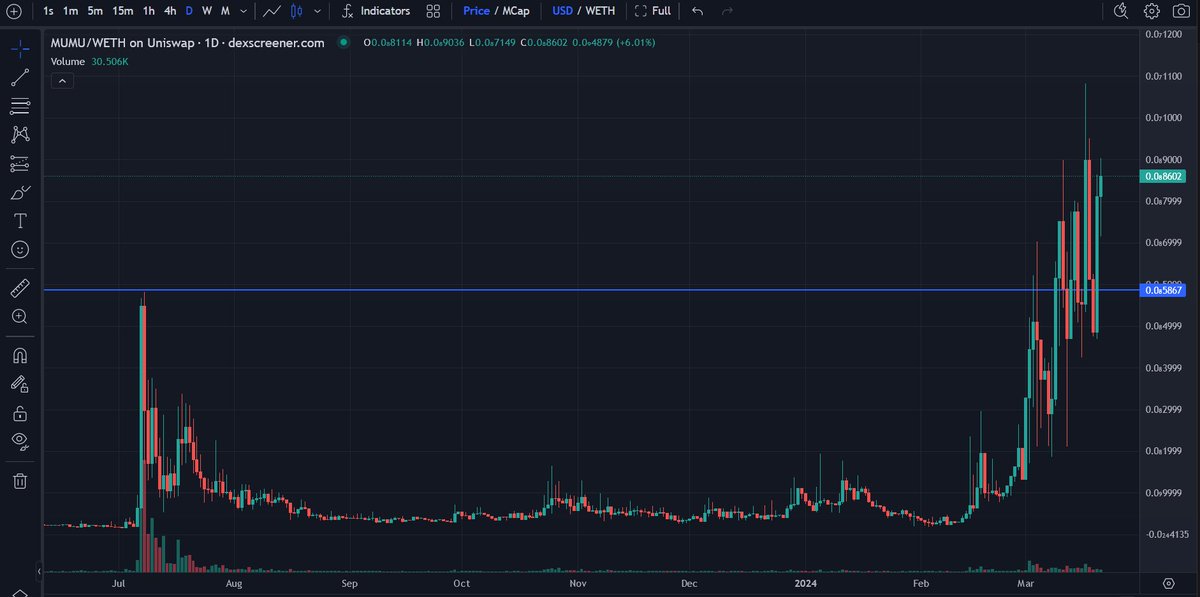The width and height of the screenshot is (1200, 597).
Task: Switch to MCap display
Action: 514,11
